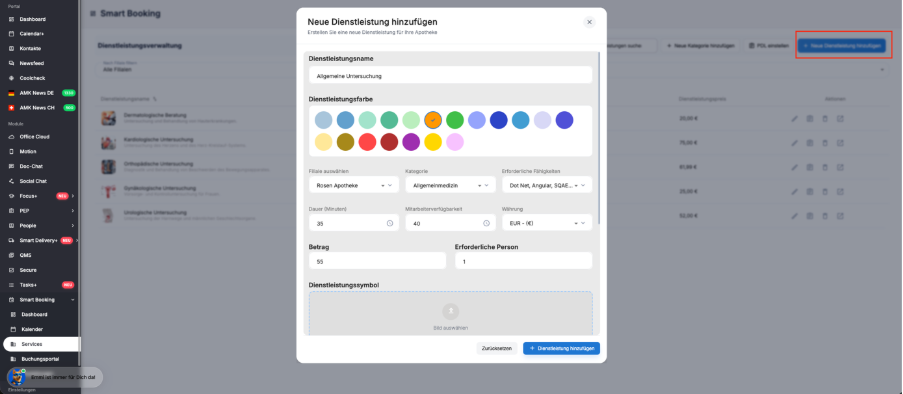Expand the Focus+ sidebar submenu
Image resolution: width=903 pixels, height=394 pixels.
click(73, 196)
